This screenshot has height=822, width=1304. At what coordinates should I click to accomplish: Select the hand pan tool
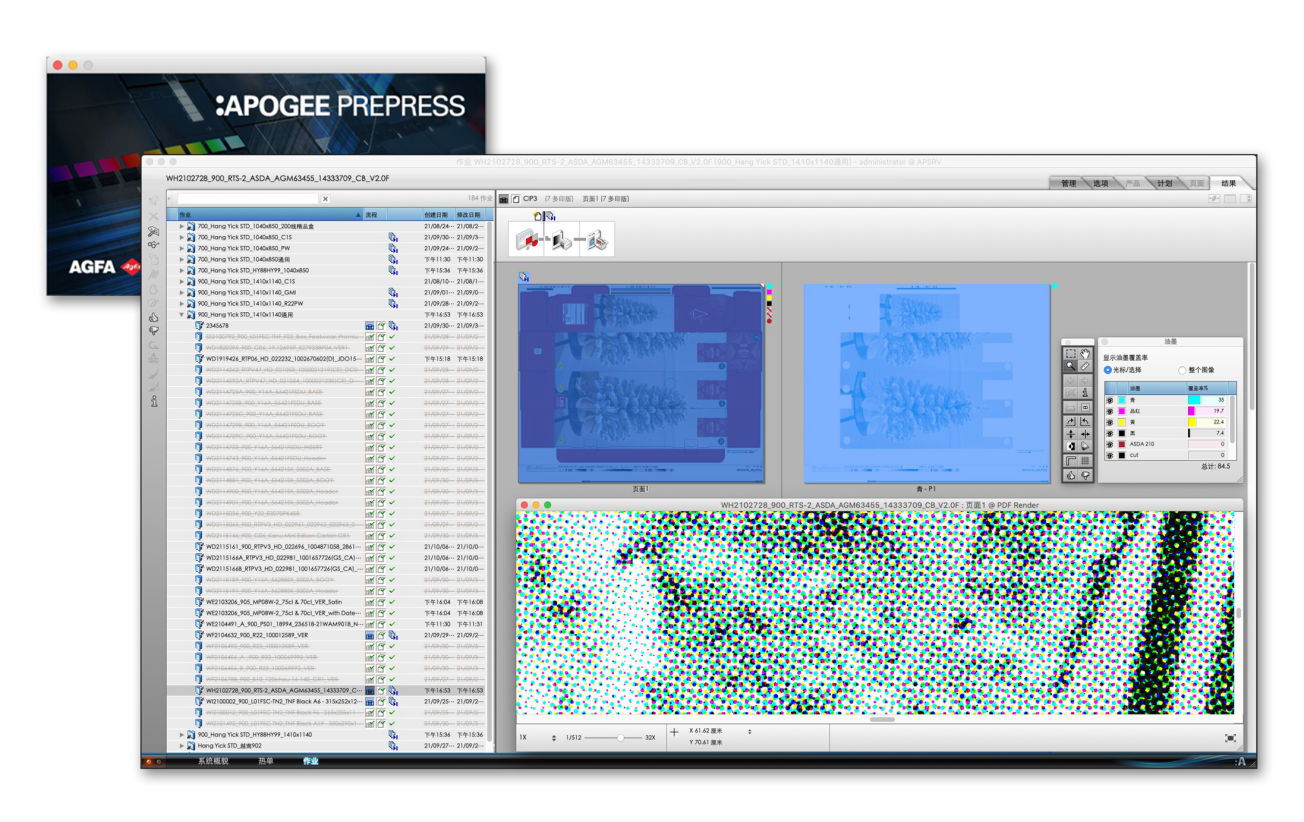(x=1085, y=354)
